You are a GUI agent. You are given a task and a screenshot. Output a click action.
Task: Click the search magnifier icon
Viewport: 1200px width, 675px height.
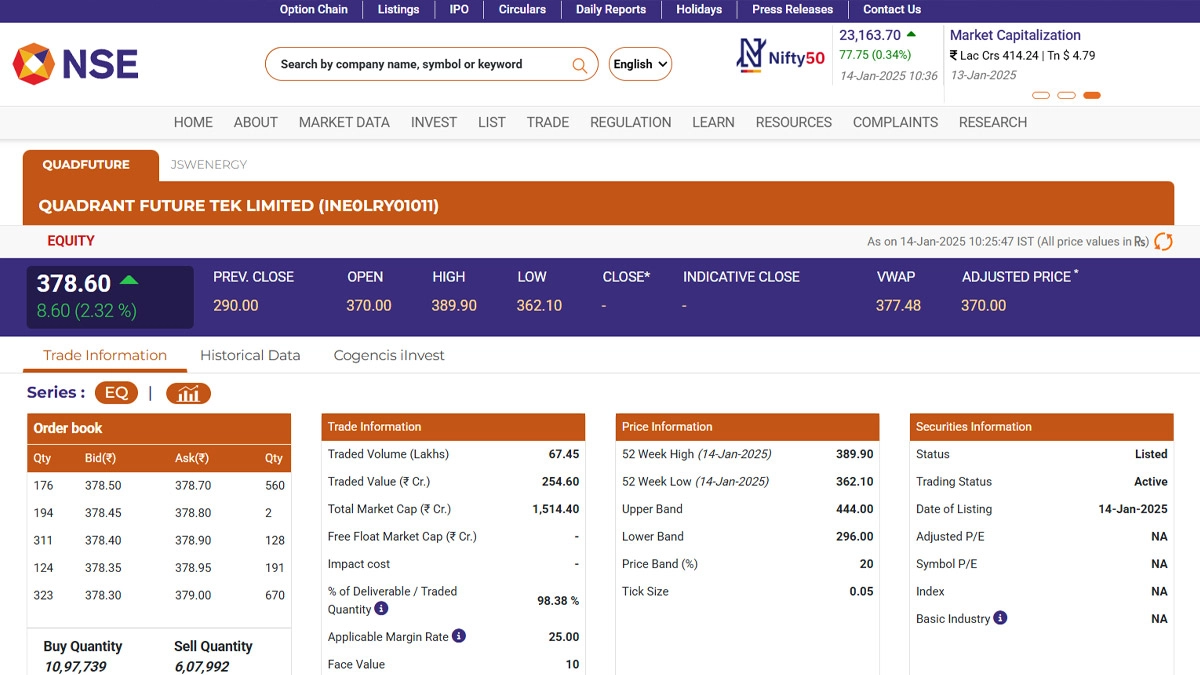579,65
